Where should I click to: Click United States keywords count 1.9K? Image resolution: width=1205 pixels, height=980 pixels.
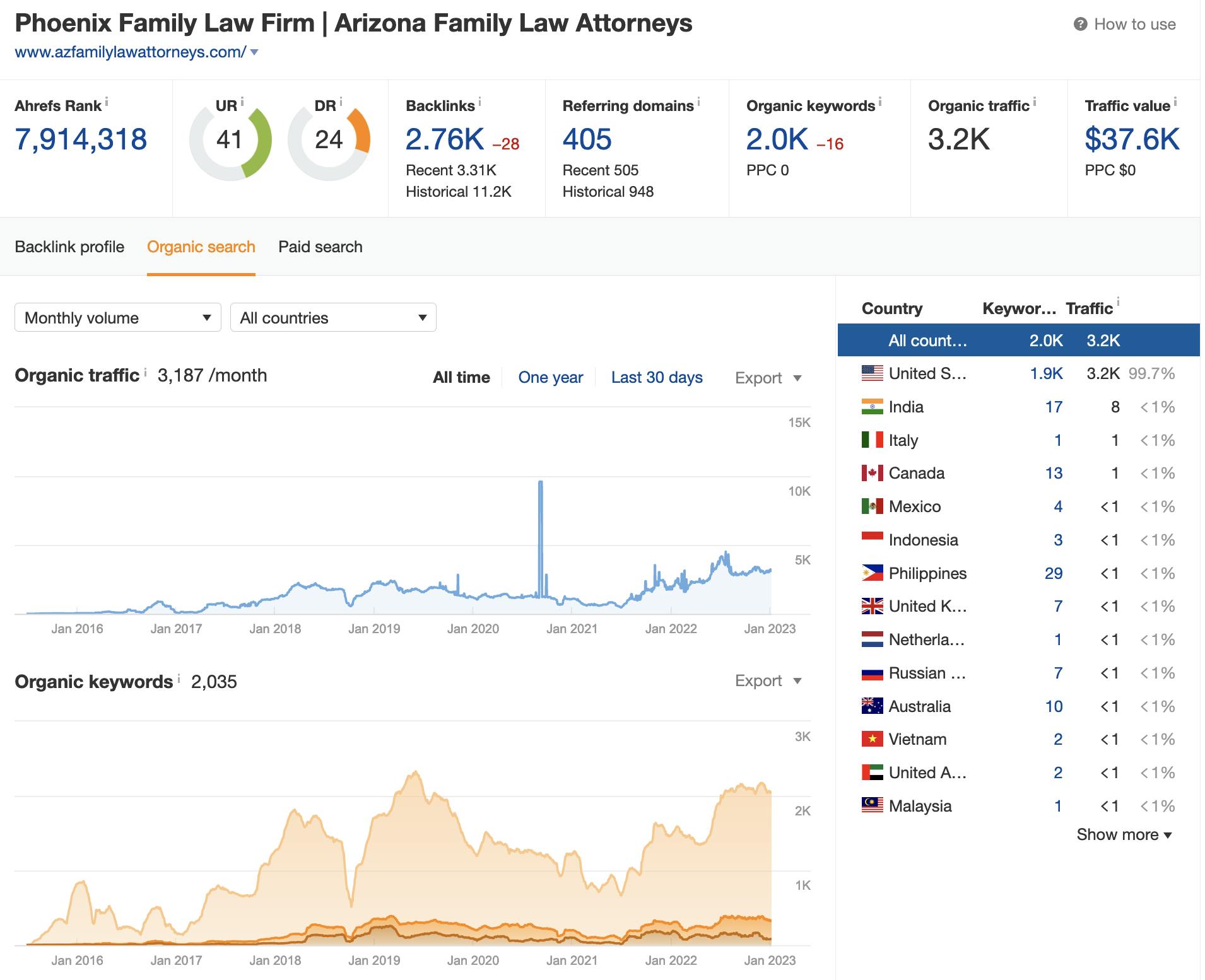(1046, 373)
